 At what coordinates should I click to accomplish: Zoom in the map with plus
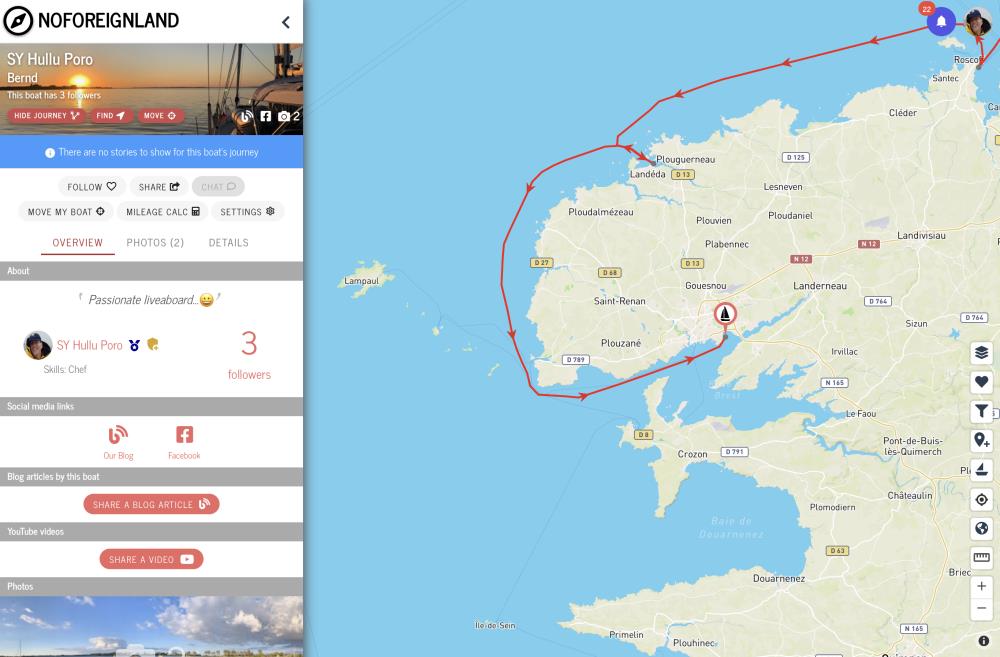[x=982, y=586]
